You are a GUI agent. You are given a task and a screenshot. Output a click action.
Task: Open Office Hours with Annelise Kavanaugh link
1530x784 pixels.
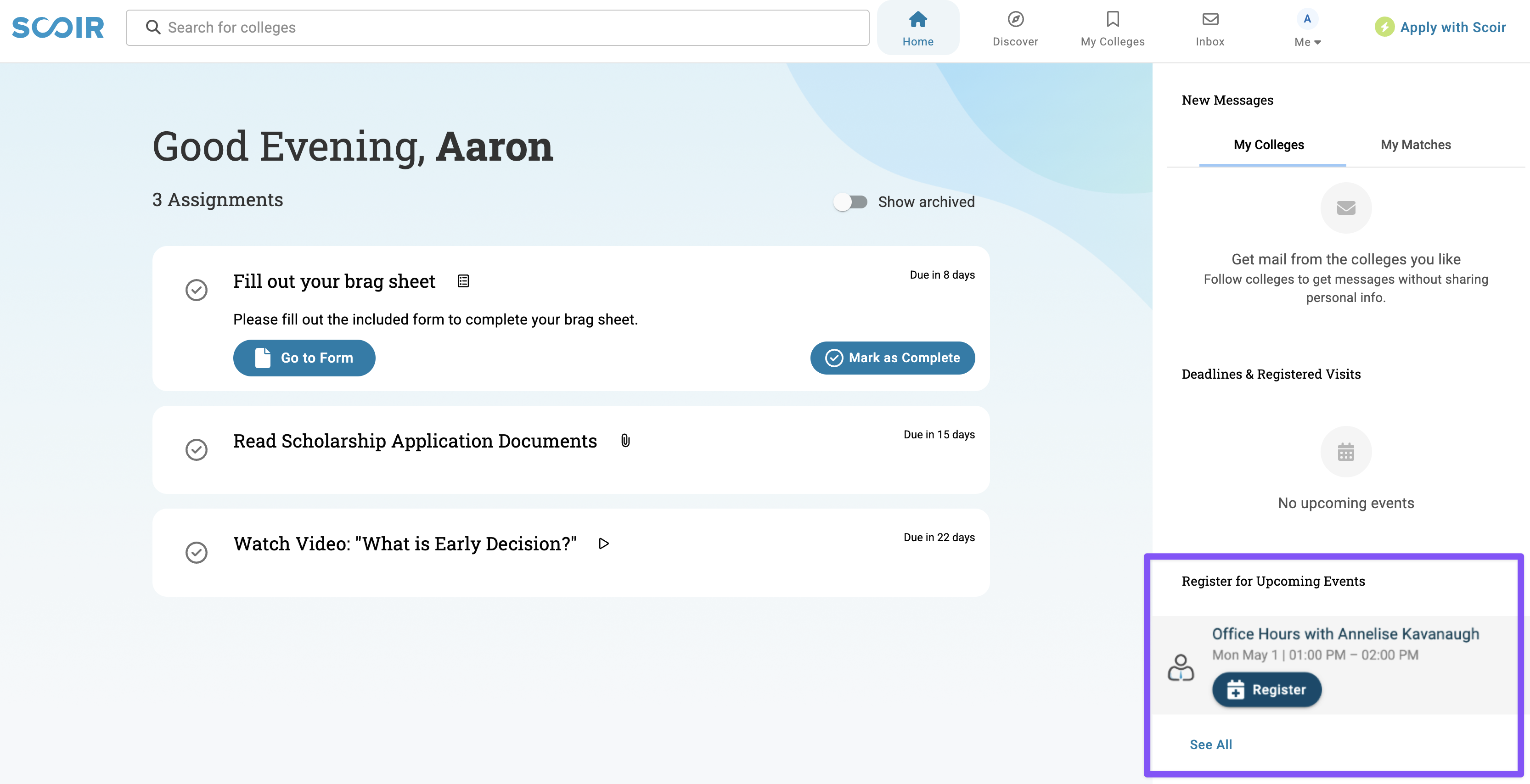pos(1345,634)
